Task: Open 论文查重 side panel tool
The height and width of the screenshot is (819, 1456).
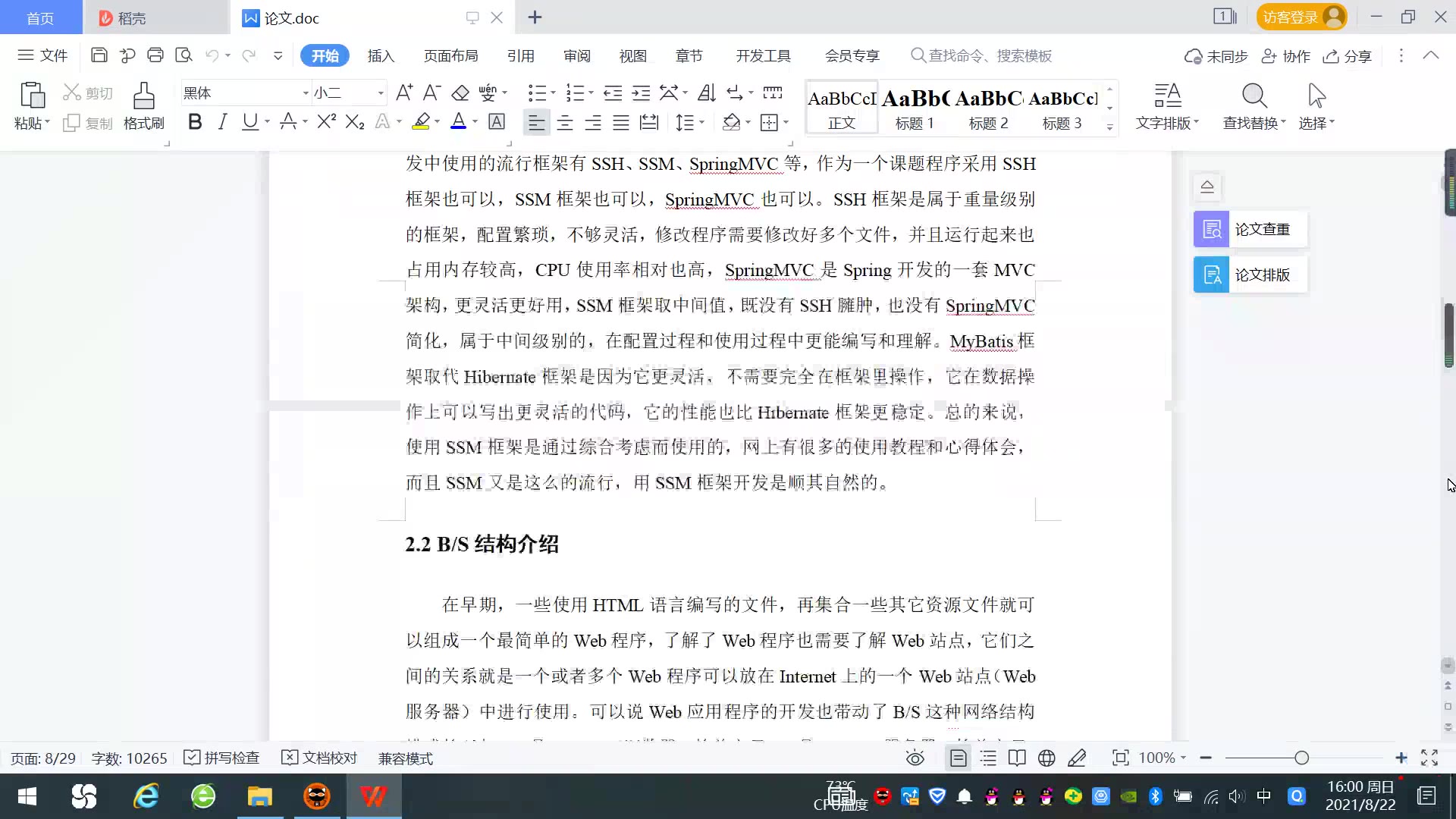Action: (1250, 229)
